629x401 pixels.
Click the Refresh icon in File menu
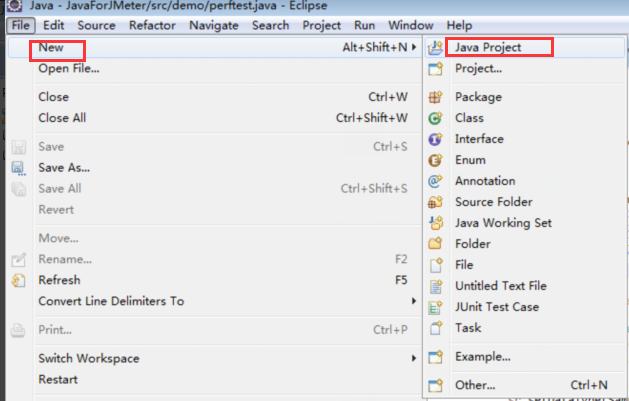click(x=18, y=280)
